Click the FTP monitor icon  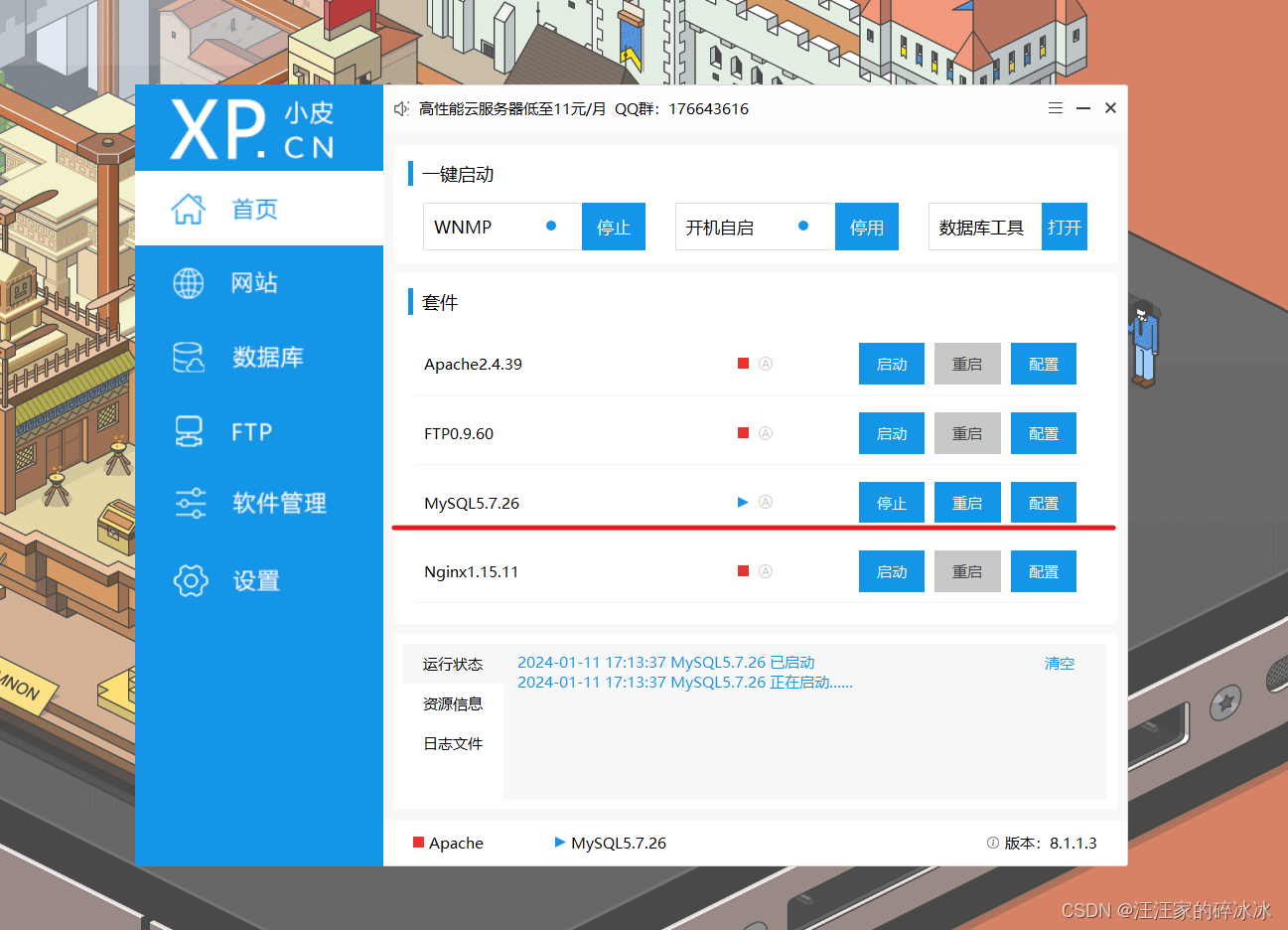(x=189, y=432)
